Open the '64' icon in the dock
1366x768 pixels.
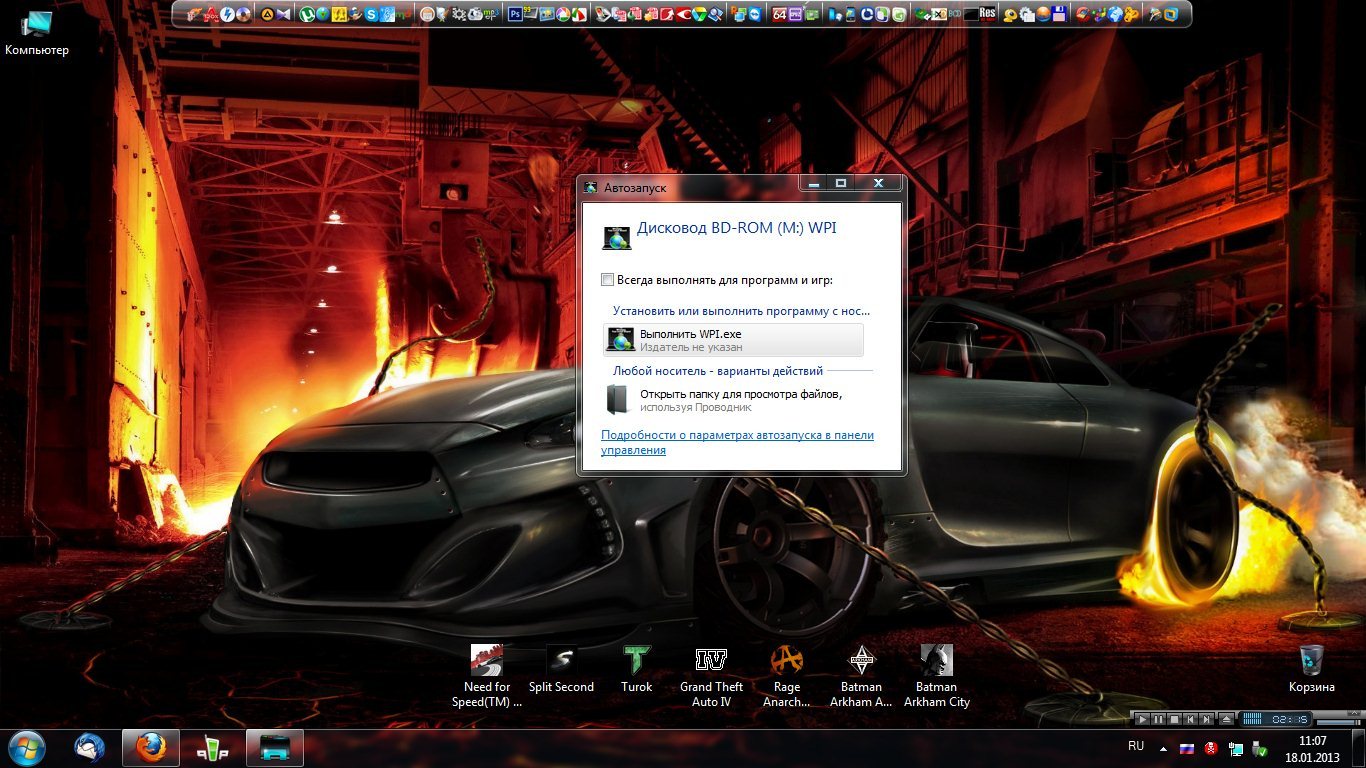[x=780, y=14]
